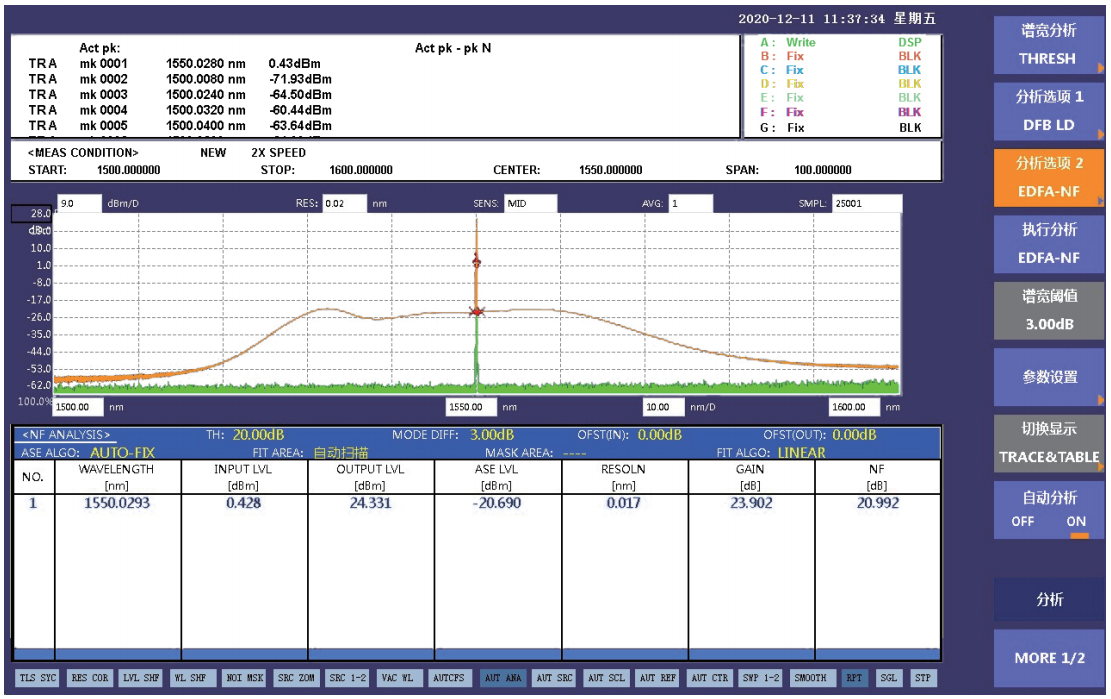Click the 分析 soft key

pos(1049,600)
